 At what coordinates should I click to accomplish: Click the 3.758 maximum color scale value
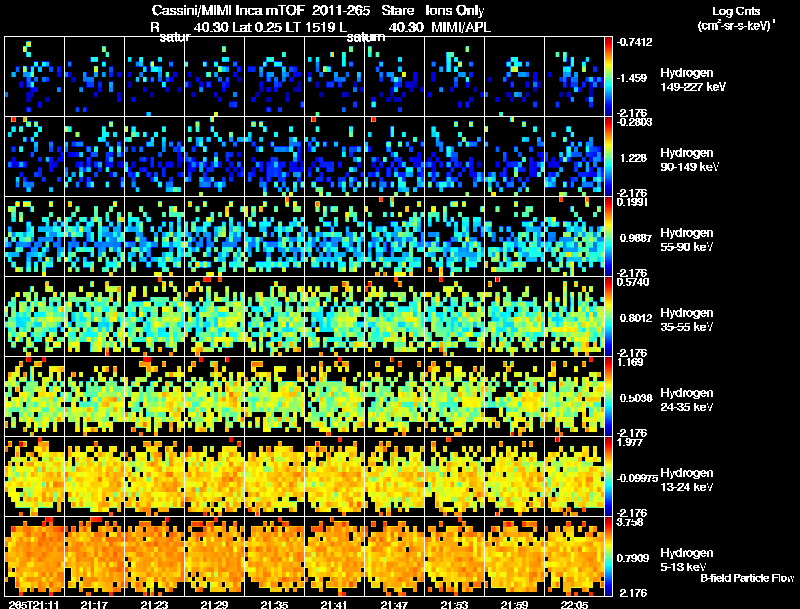coord(630,522)
